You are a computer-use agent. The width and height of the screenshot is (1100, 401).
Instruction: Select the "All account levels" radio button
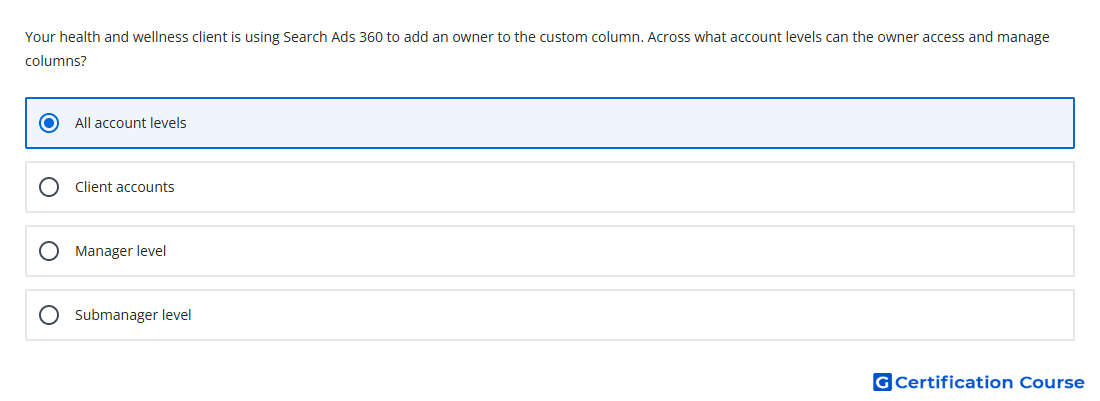click(x=48, y=123)
